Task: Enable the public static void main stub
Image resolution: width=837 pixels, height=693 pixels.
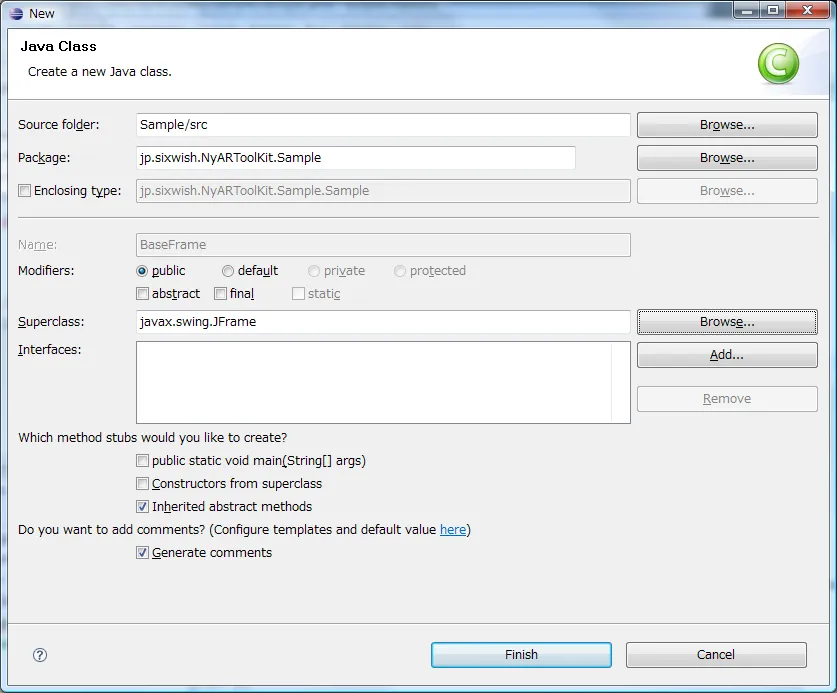Action: point(143,461)
